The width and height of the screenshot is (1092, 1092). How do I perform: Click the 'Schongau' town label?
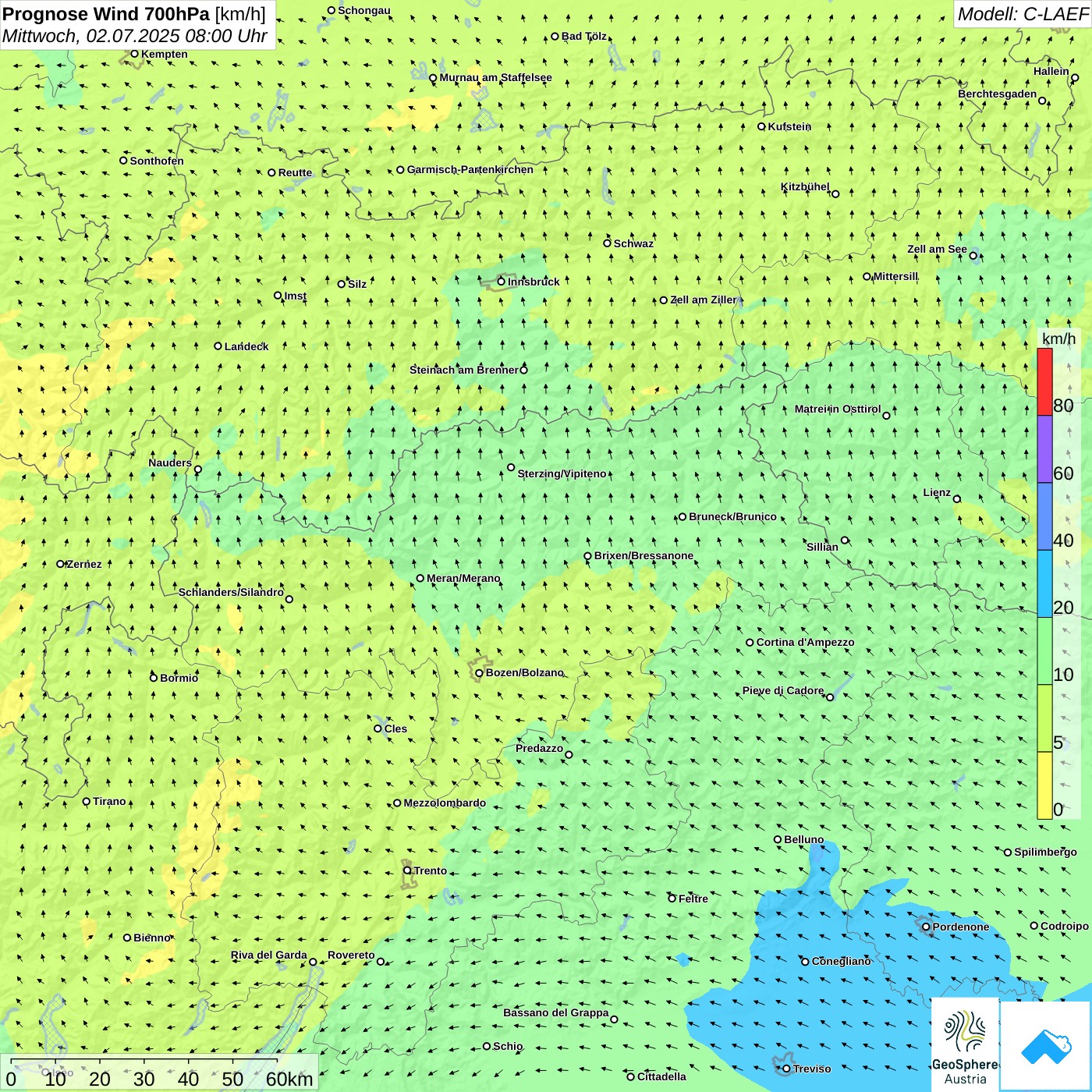pyautogui.click(x=364, y=10)
